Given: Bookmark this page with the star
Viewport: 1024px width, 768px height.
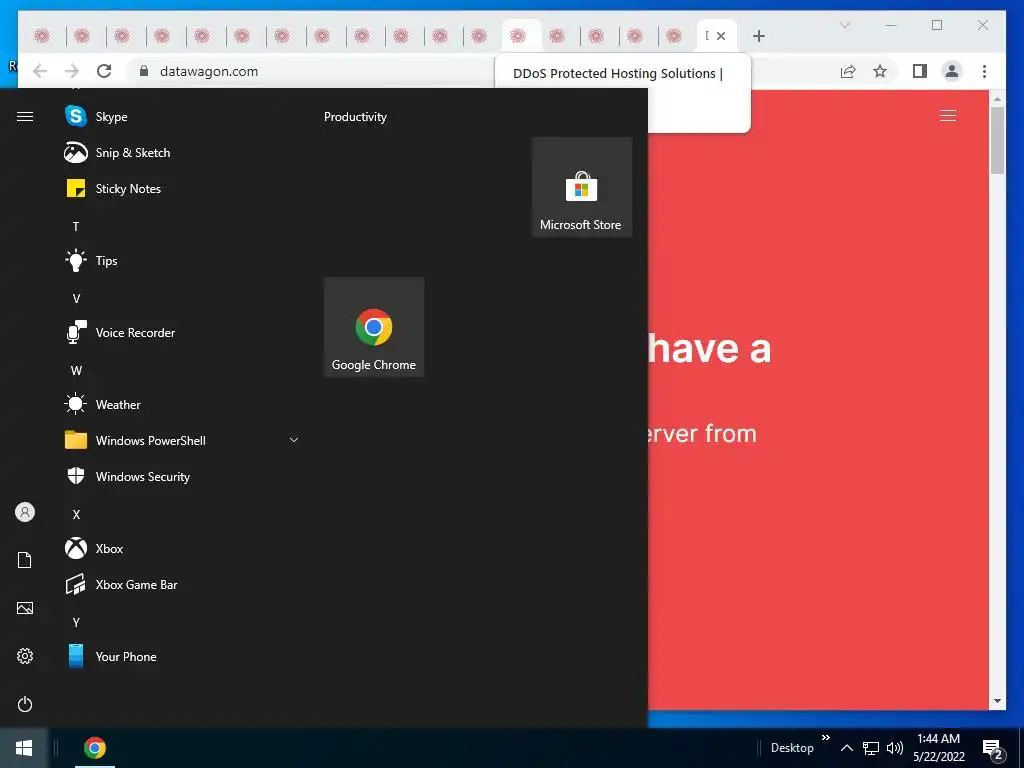Looking at the screenshot, I should tap(880, 71).
